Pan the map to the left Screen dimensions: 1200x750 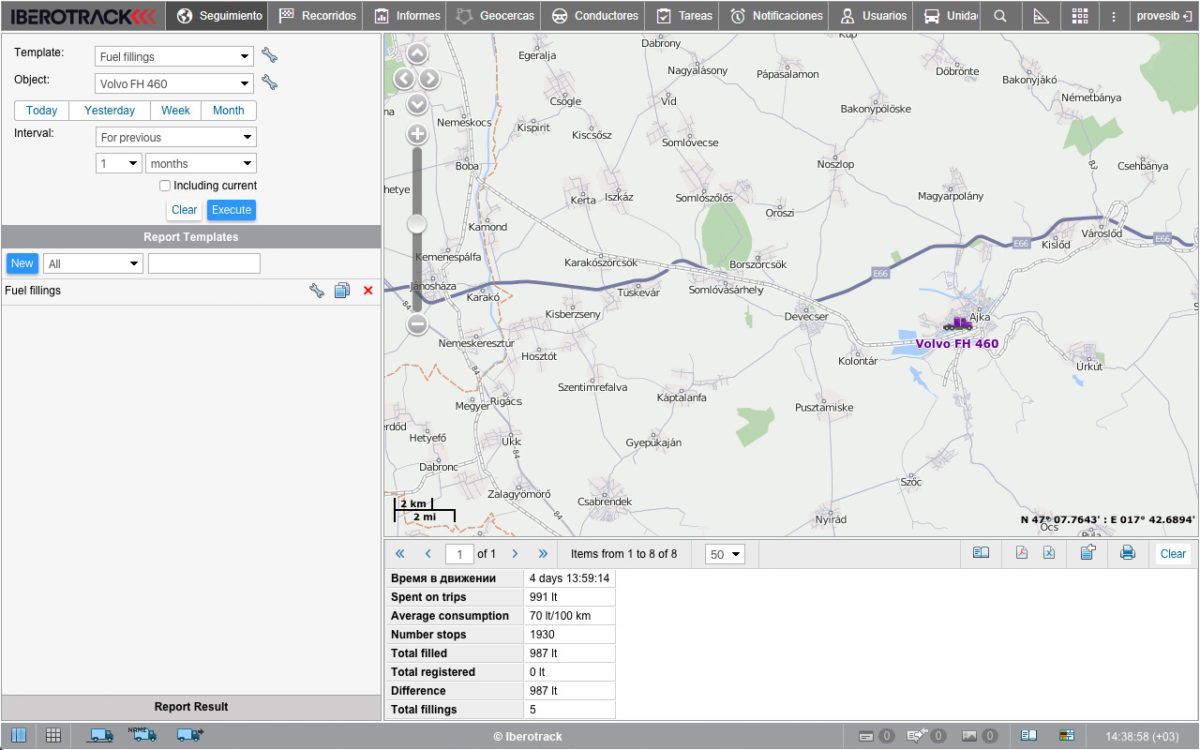coord(404,78)
